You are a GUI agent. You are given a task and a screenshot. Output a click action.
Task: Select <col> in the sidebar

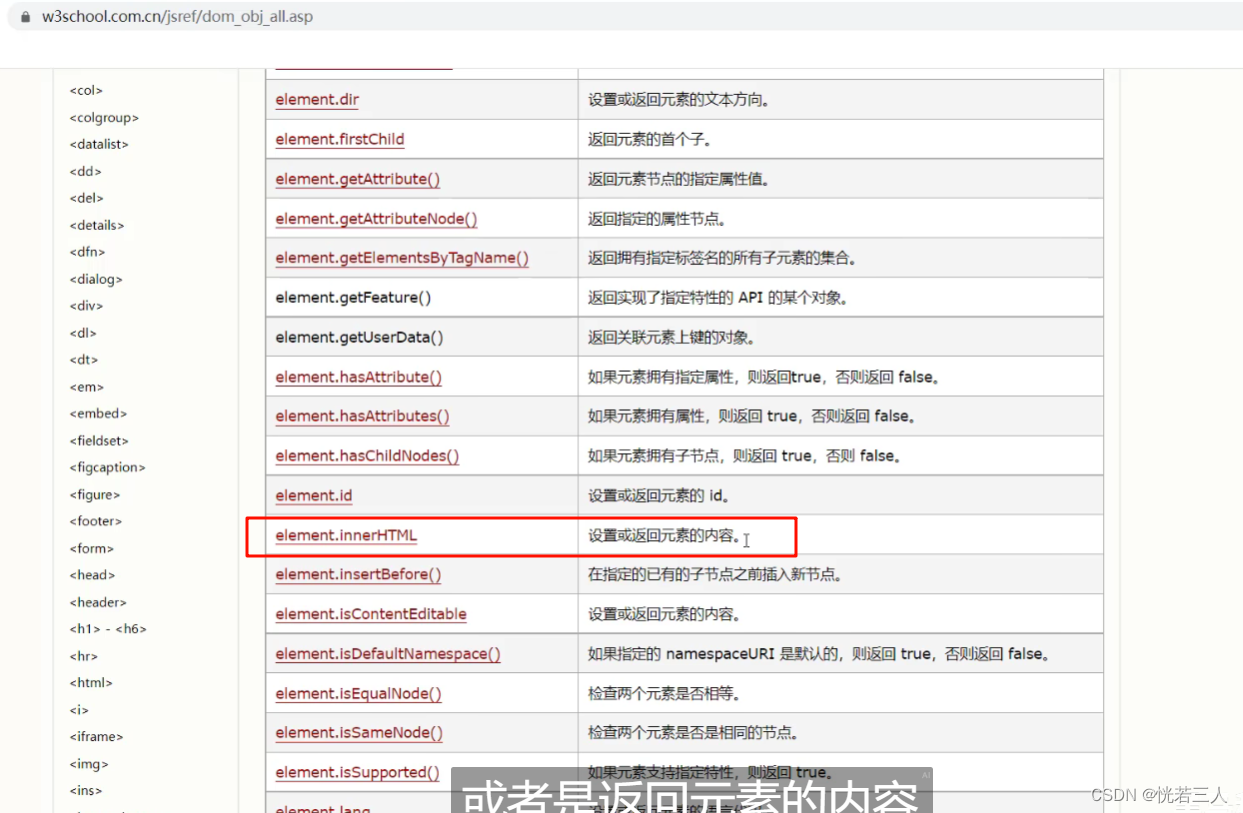point(86,90)
